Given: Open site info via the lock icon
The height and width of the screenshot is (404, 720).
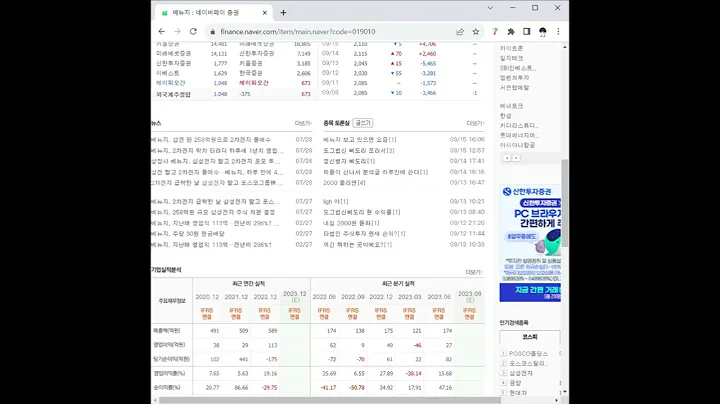Looking at the screenshot, I should pos(213,32).
